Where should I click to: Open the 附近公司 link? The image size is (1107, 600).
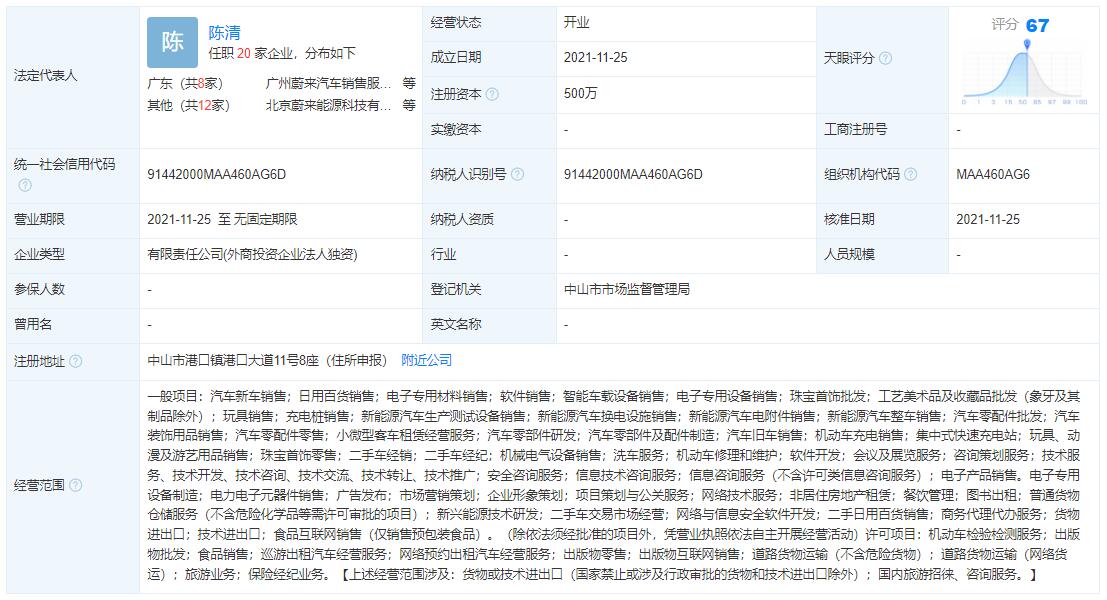[x=426, y=360]
